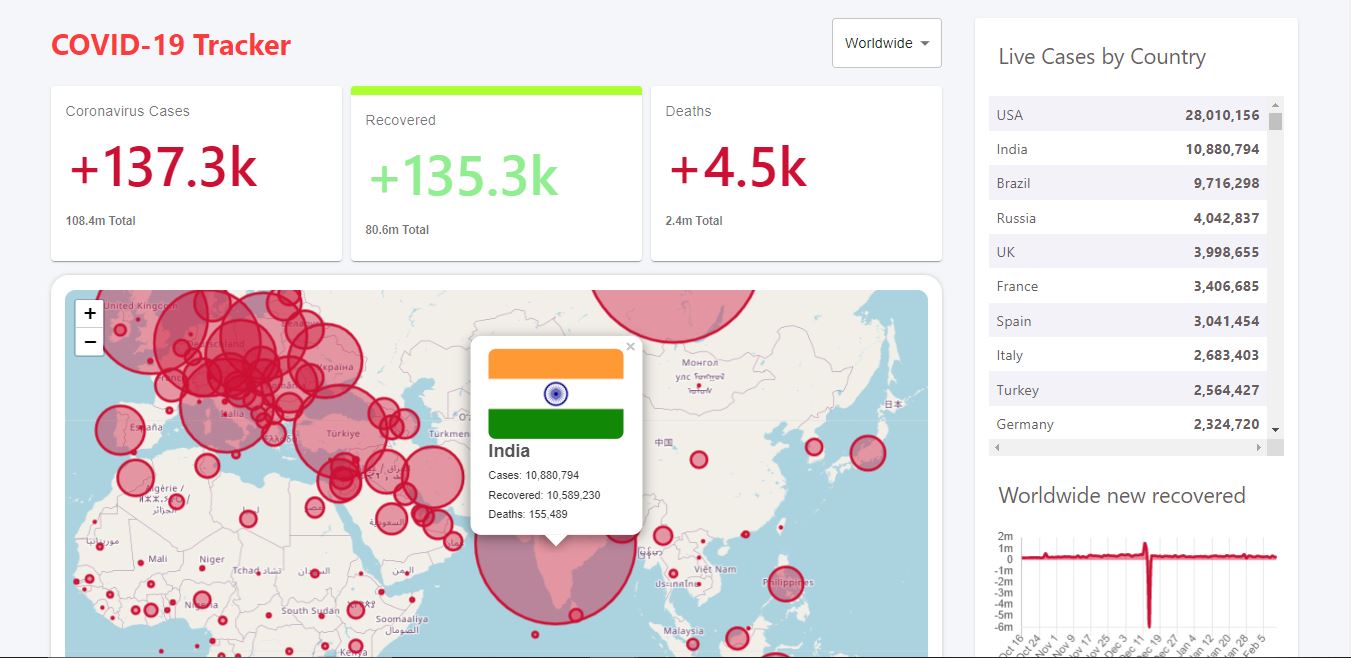Click the Worldwide new recovered heading
The image size is (1351, 658).
[x=1122, y=495]
